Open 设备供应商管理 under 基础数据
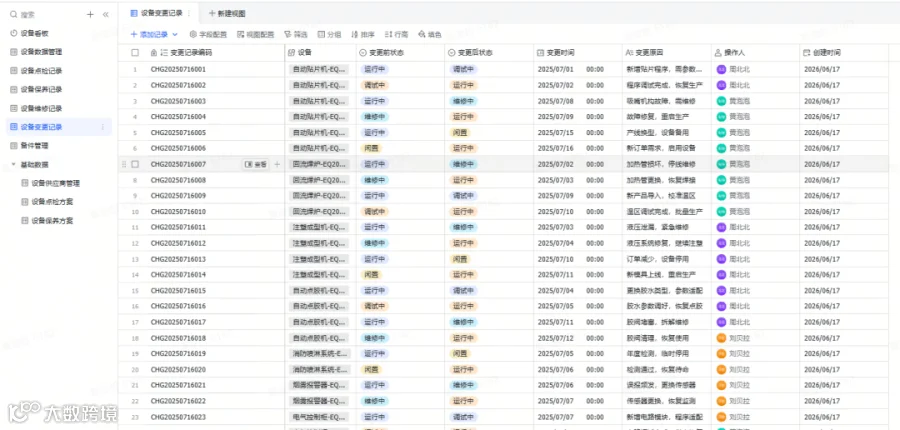Image resolution: width=900 pixels, height=430 pixels. (55, 183)
